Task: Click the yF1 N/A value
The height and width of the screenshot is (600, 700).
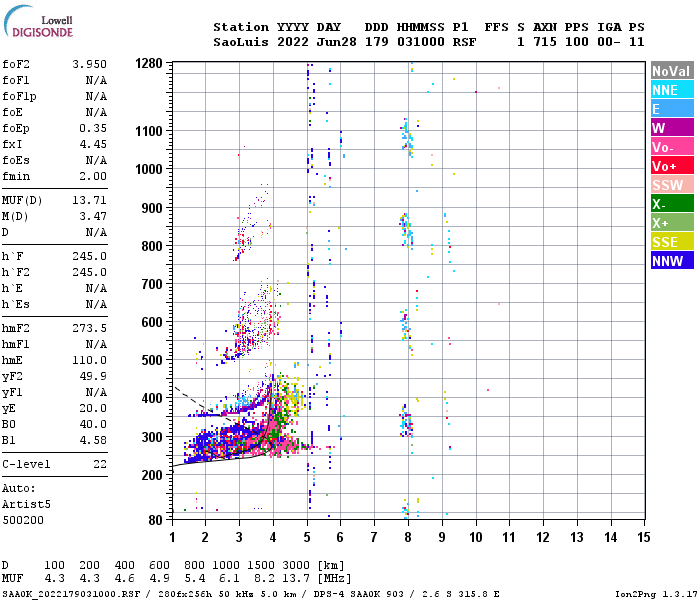Action: 96,392
